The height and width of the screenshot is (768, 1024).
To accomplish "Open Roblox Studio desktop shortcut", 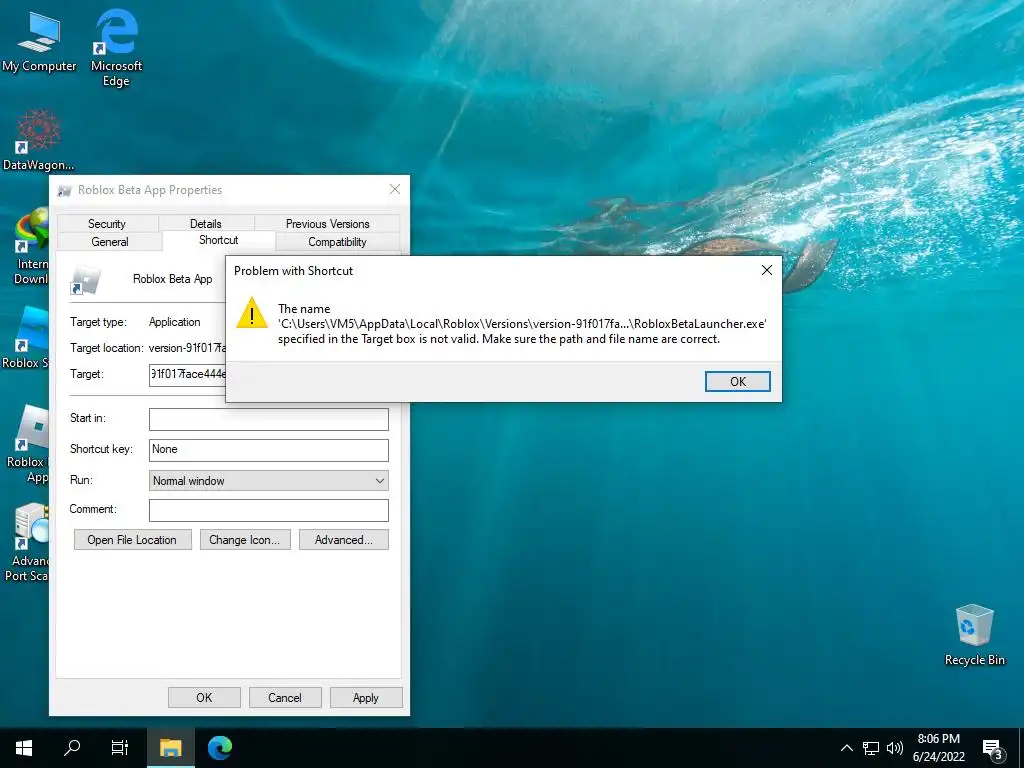I will pos(26,338).
